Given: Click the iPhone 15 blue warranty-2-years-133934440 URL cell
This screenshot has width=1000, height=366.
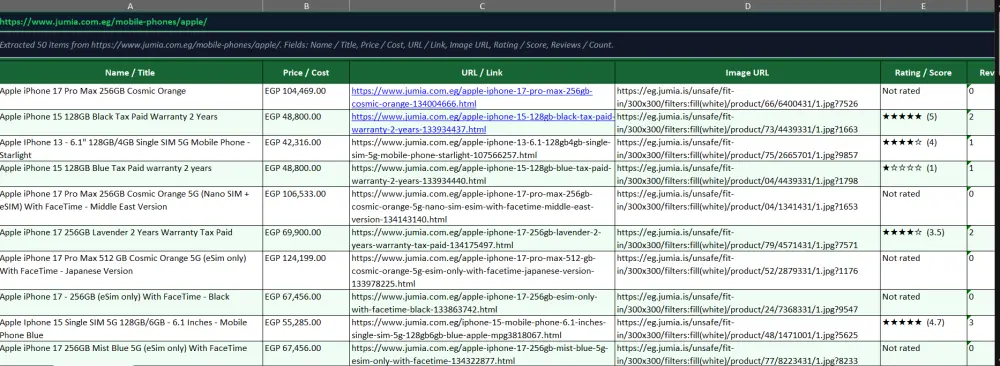Looking at the screenshot, I should pos(482,174).
